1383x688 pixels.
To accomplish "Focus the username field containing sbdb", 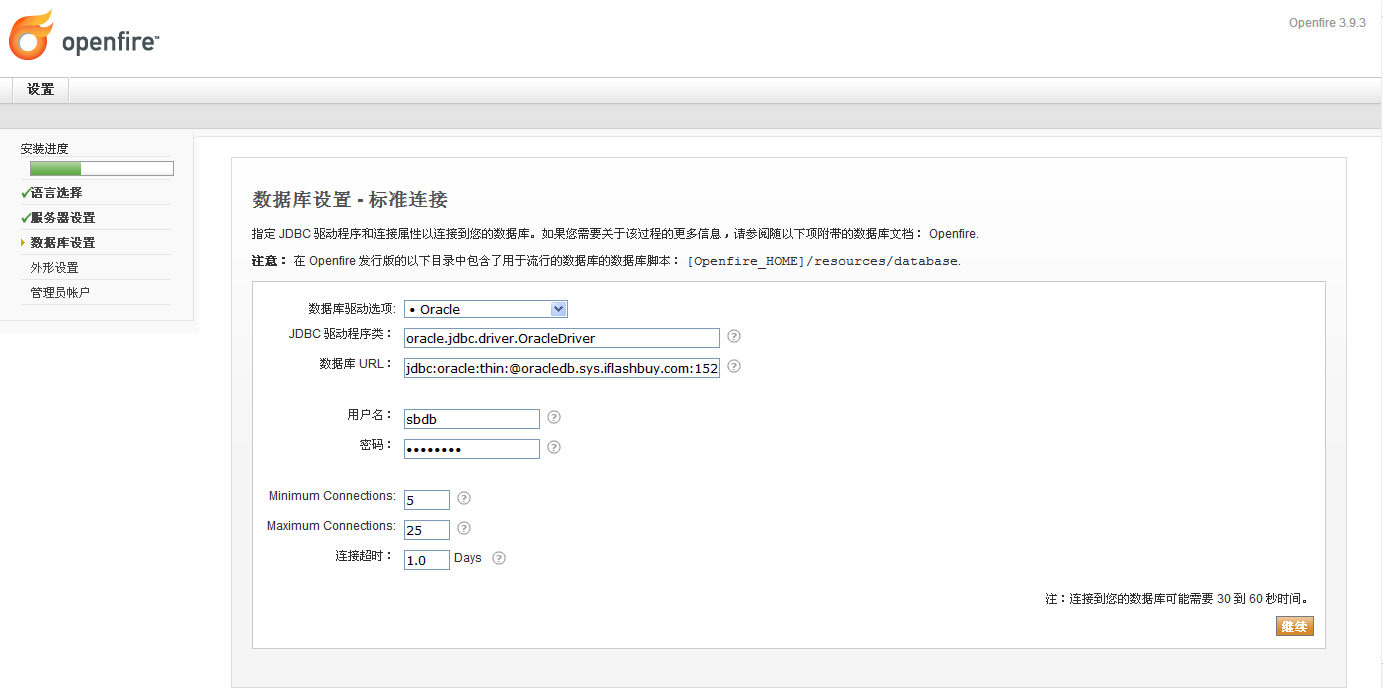I will tap(472, 419).
